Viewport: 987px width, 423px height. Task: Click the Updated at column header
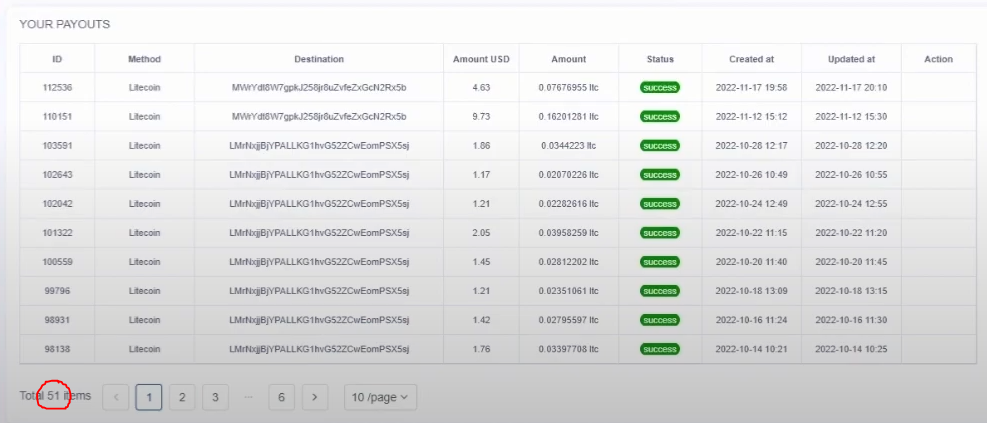point(852,59)
